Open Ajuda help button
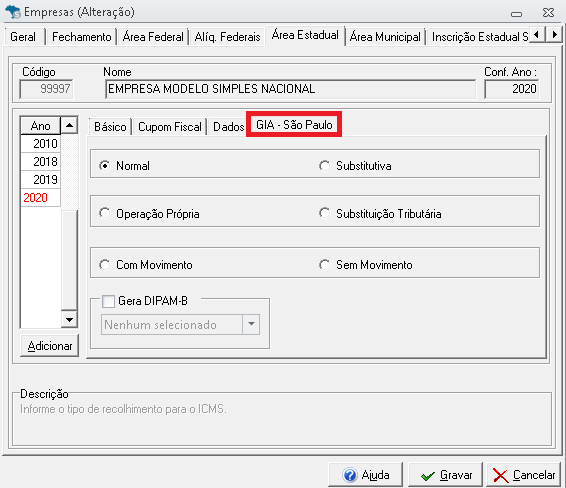The width and height of the screenshot is (566, 488). pyautogui.click(x=366, y=475)
